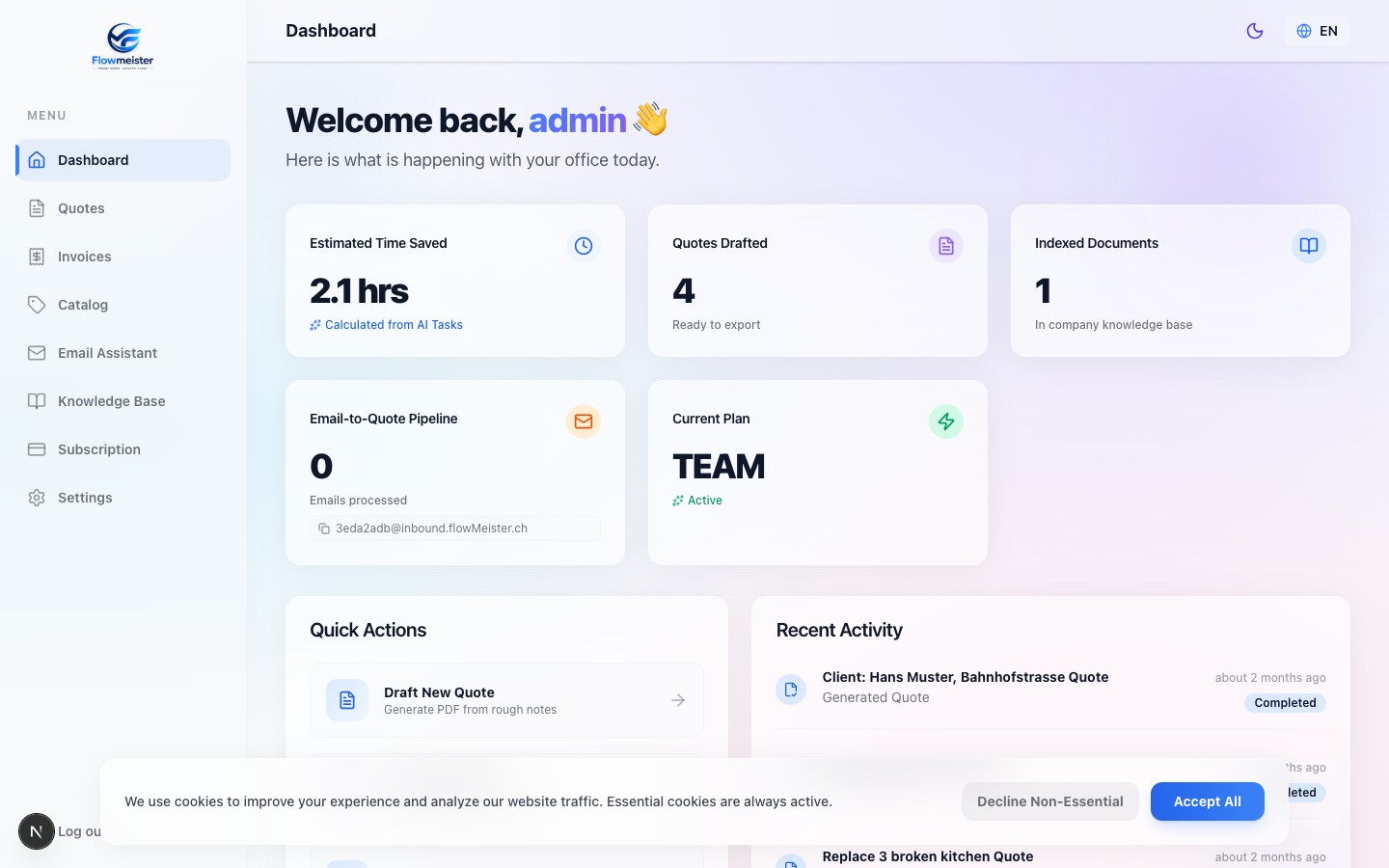The image size is (1389, 868).
Task: Click the Settings gear icon
Action: point(37,498)
